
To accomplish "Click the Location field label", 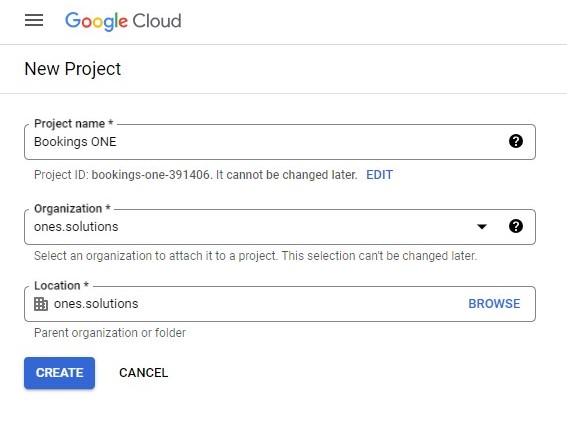I will tap(61, 285).
